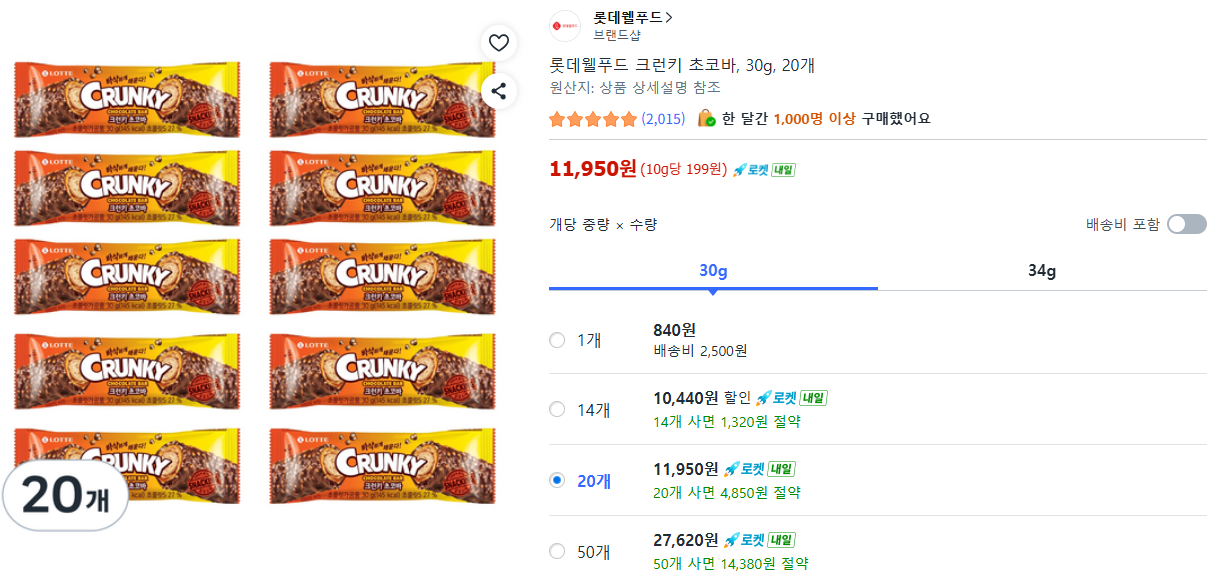
Task: Click the shopping bag purchase badge icon
Action: click(706, 119)
